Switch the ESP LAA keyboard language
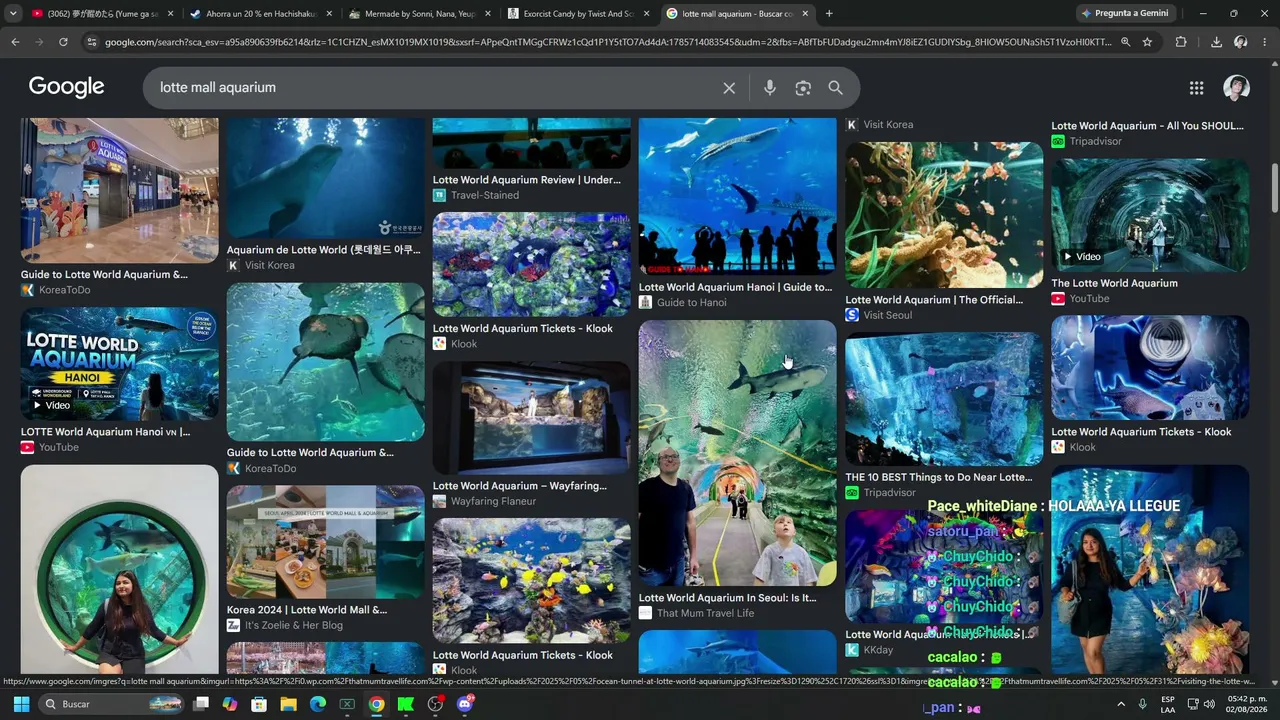Image resolution: width=1280 pixels, height=720 pixels. (1168, 704)
